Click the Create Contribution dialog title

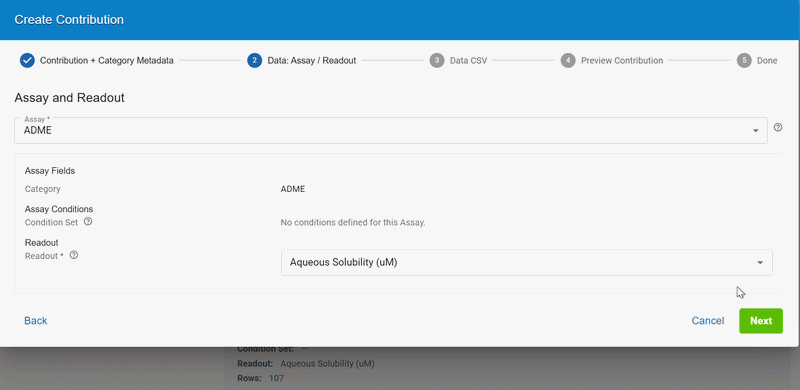click(69, 20)
